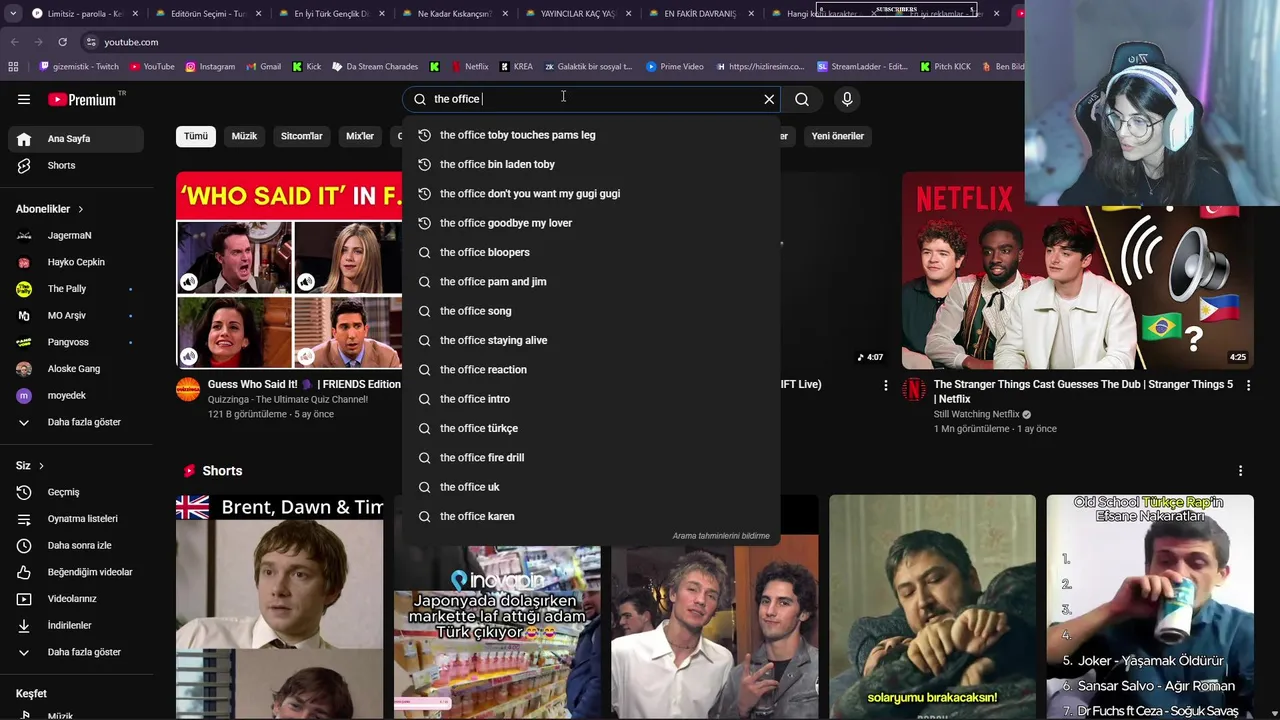Image resolution: width=1280 pixels, height=720 pixels.
Task: Open the browser tab list dropdown
Action: click(x=13, y=14)
